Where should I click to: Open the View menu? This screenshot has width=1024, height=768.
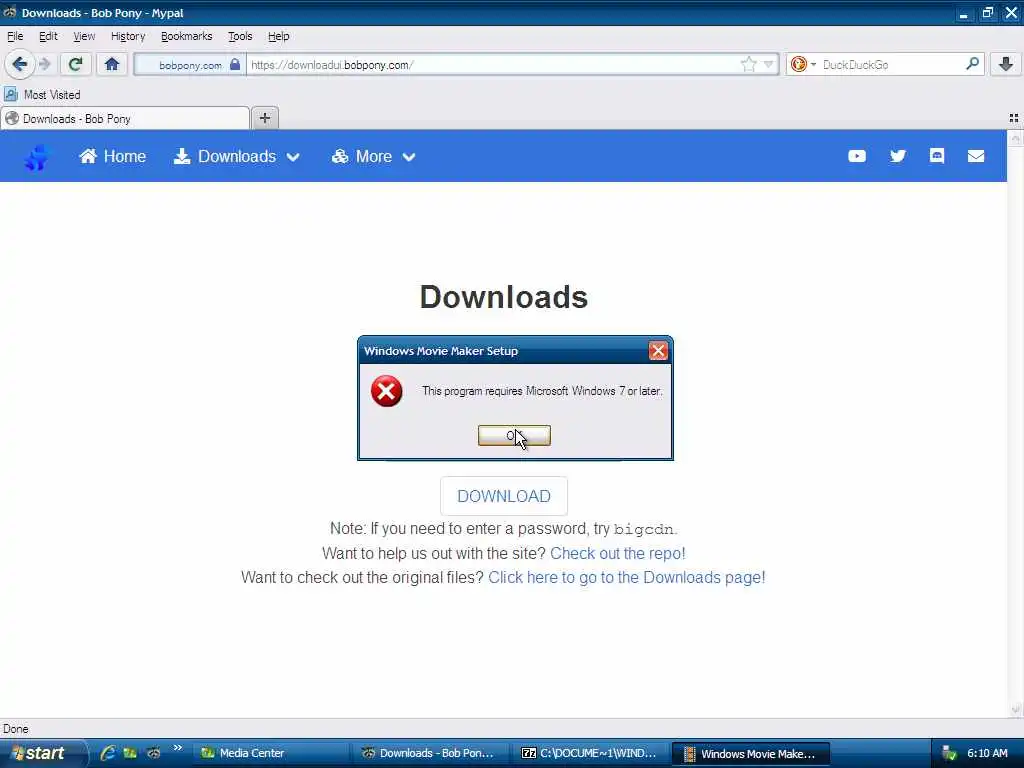pyautogui.click(x=84, y=37)
